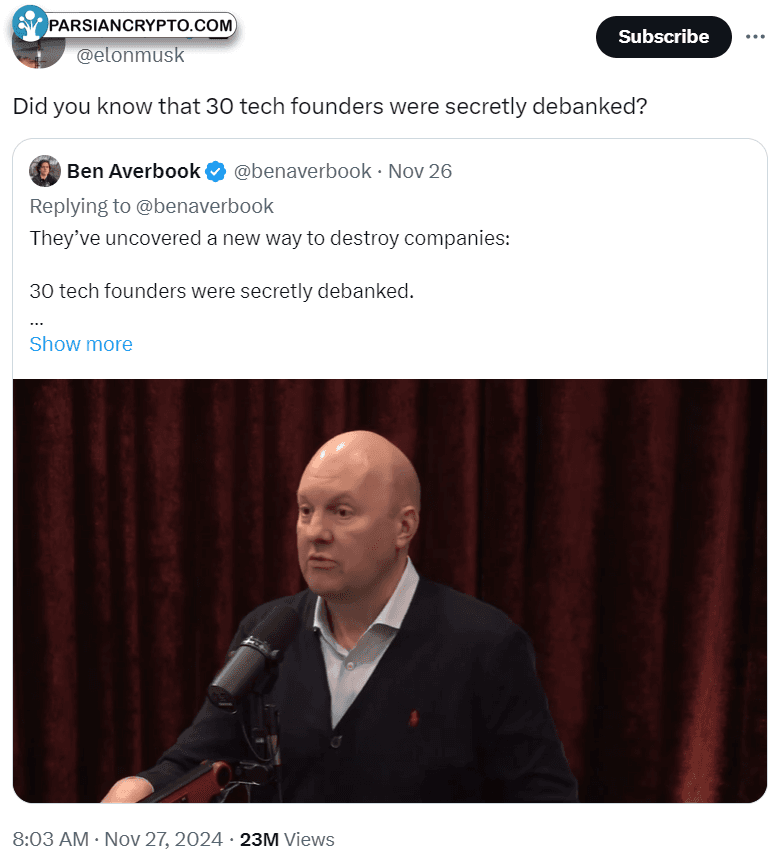Expand quoted post with Show more
Viewport: 773px width, 868px height.
point(81,344)
